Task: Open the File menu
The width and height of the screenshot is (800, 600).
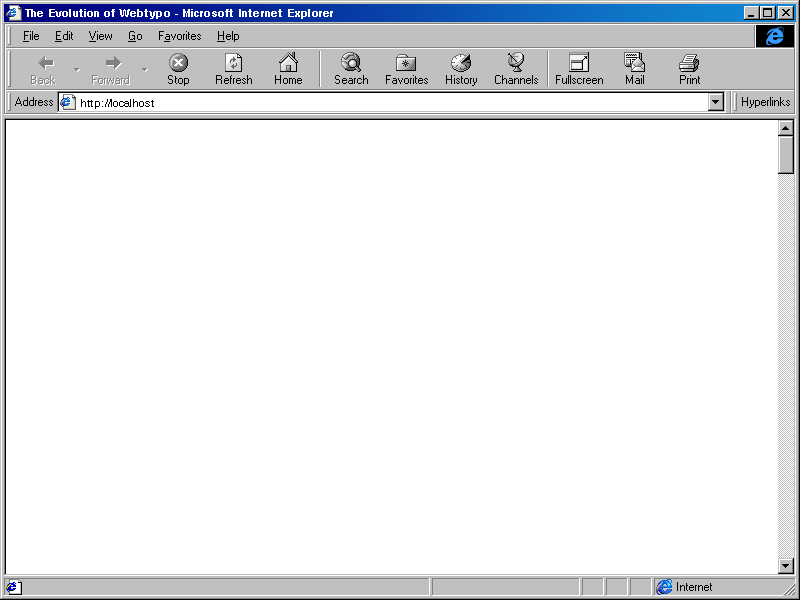Action: click(x=30, y=35)
